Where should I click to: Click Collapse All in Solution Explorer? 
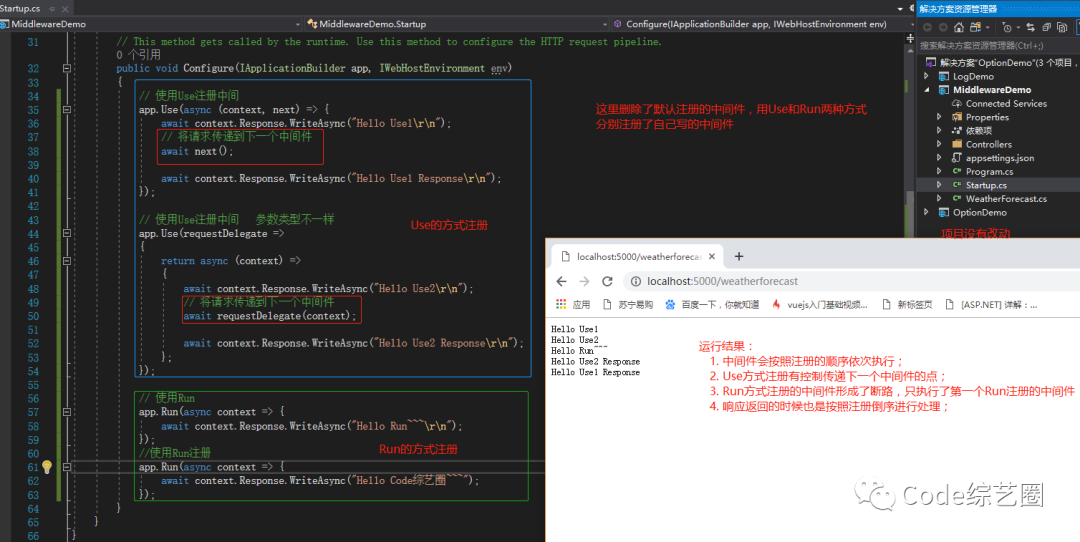(1046, 28)
